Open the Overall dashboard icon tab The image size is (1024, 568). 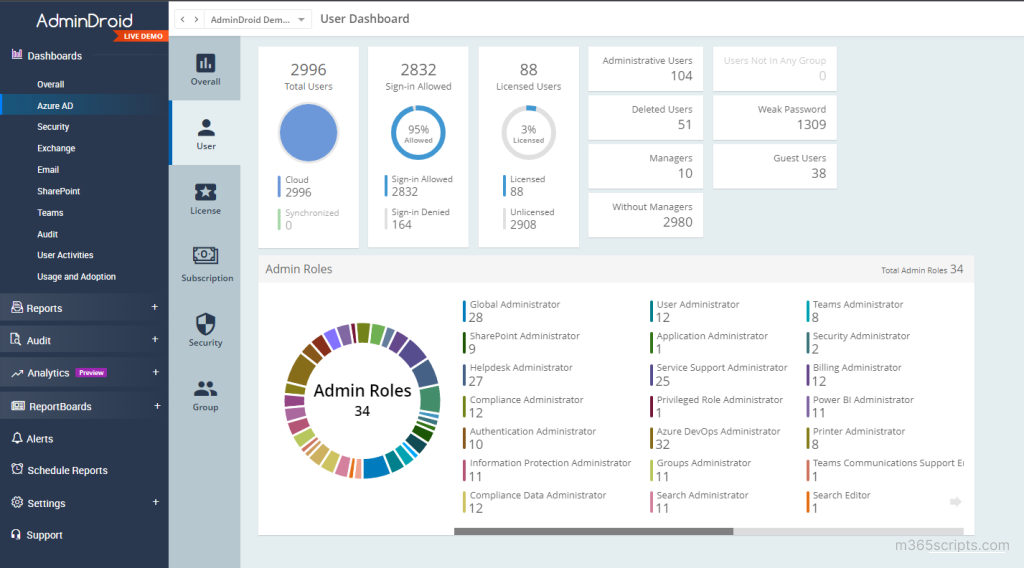205,69
